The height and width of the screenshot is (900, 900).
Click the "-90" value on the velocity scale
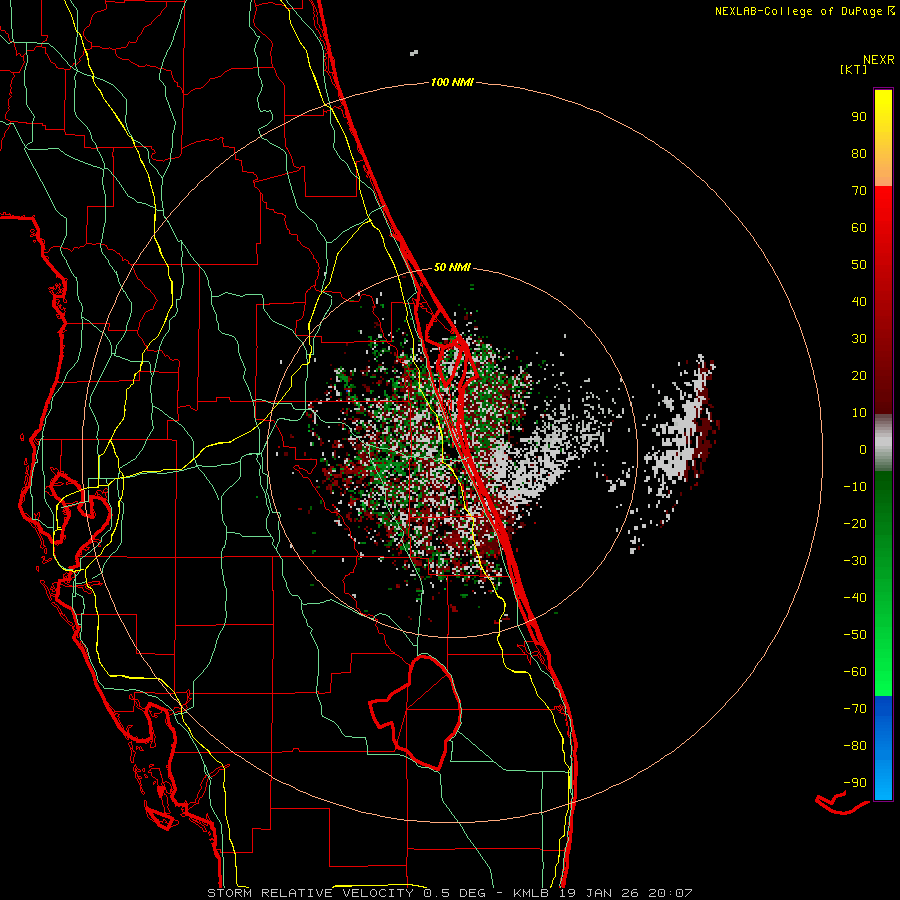pos(855,783)
